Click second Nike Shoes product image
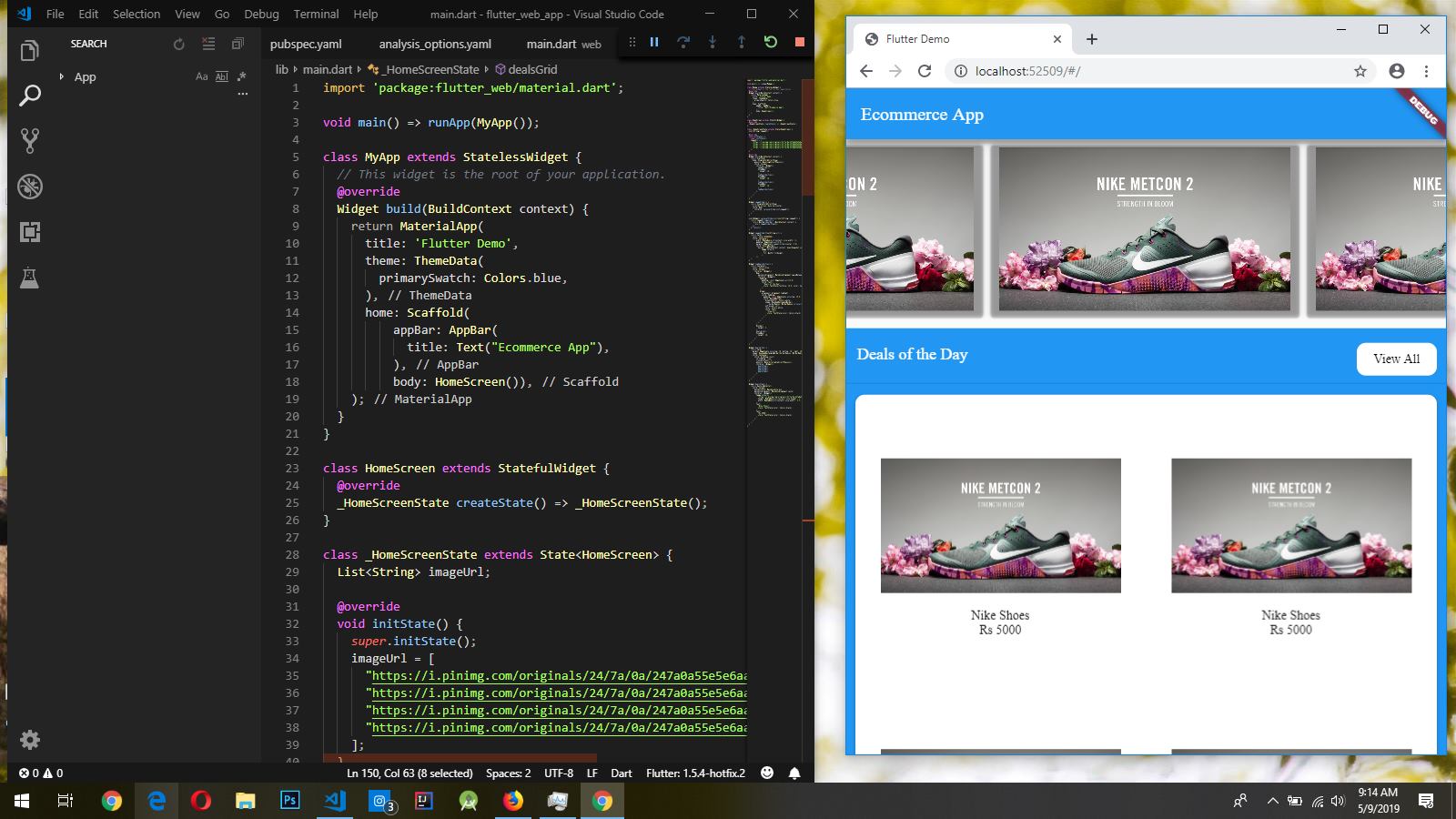1456x819 pixels. pos(1290,526)
